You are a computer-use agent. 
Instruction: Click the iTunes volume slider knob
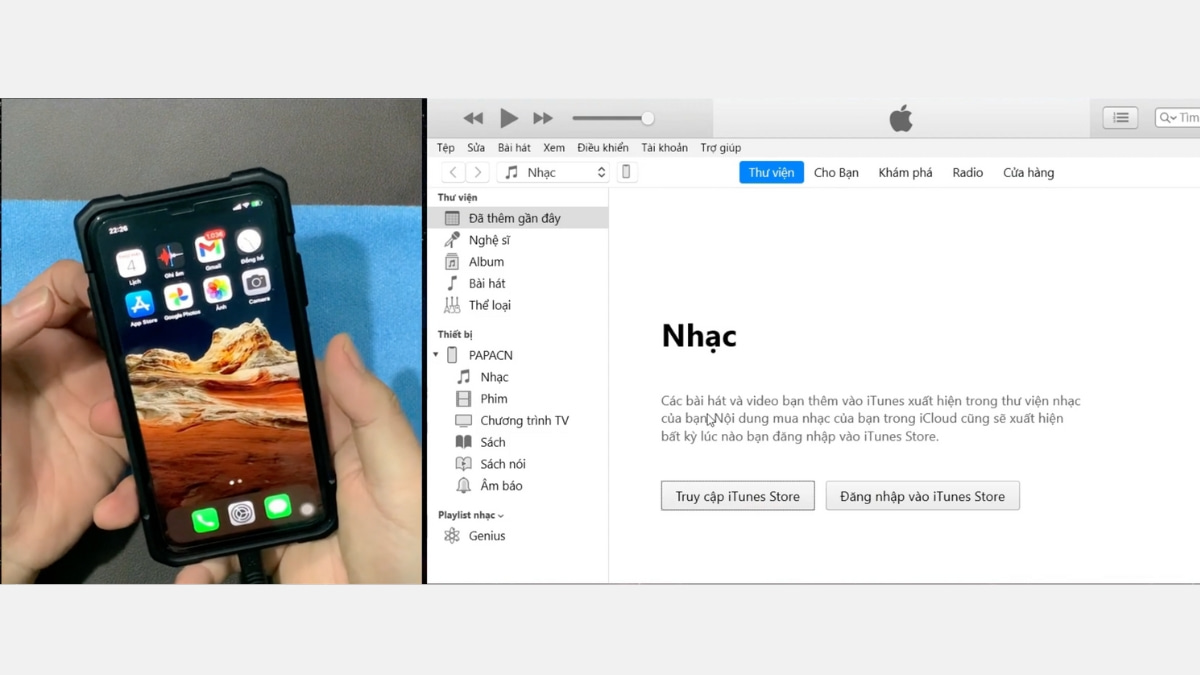(x=648, y=118)
